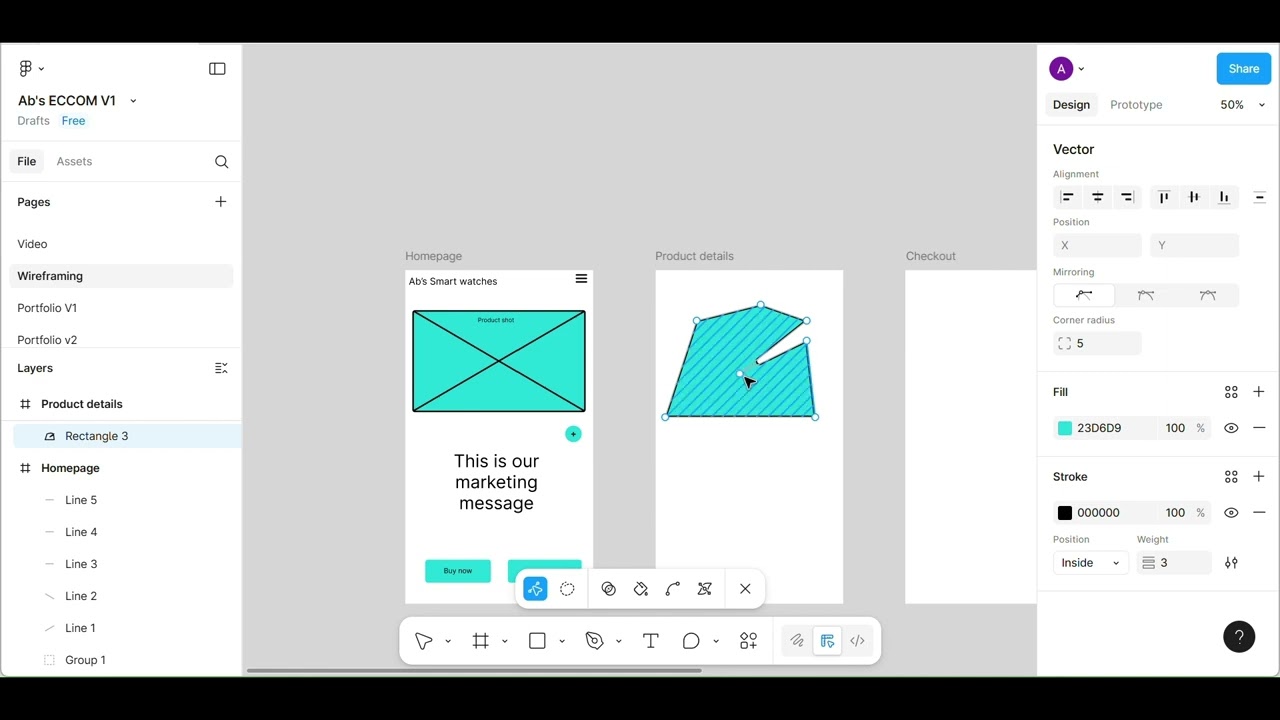The height and width of the screenshot is (720, 1280).
Task: Expand Pen tool options chevron
Action: tap(619, 641)
